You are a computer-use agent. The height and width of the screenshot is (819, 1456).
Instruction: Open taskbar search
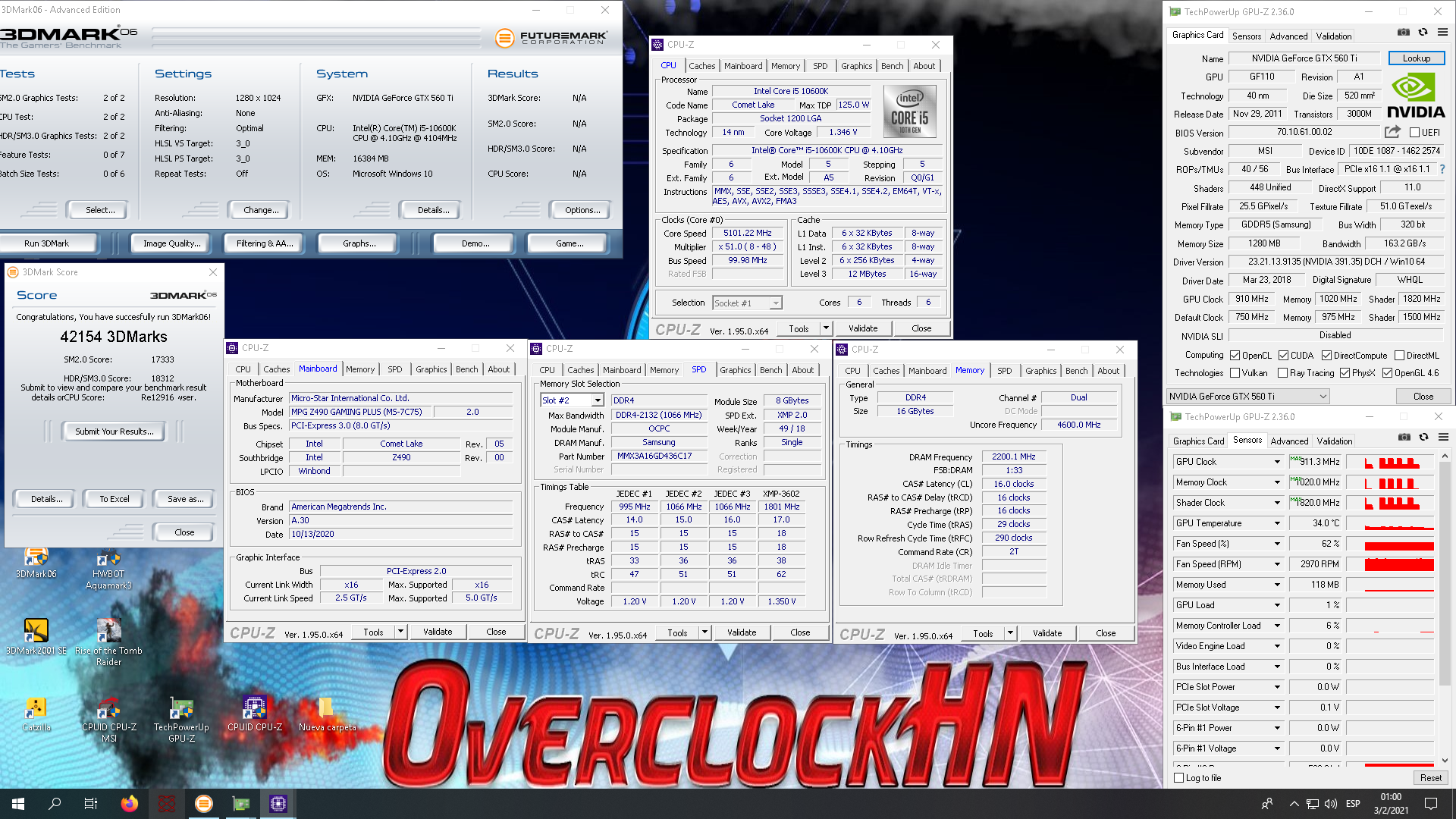[x=55, y=804]
